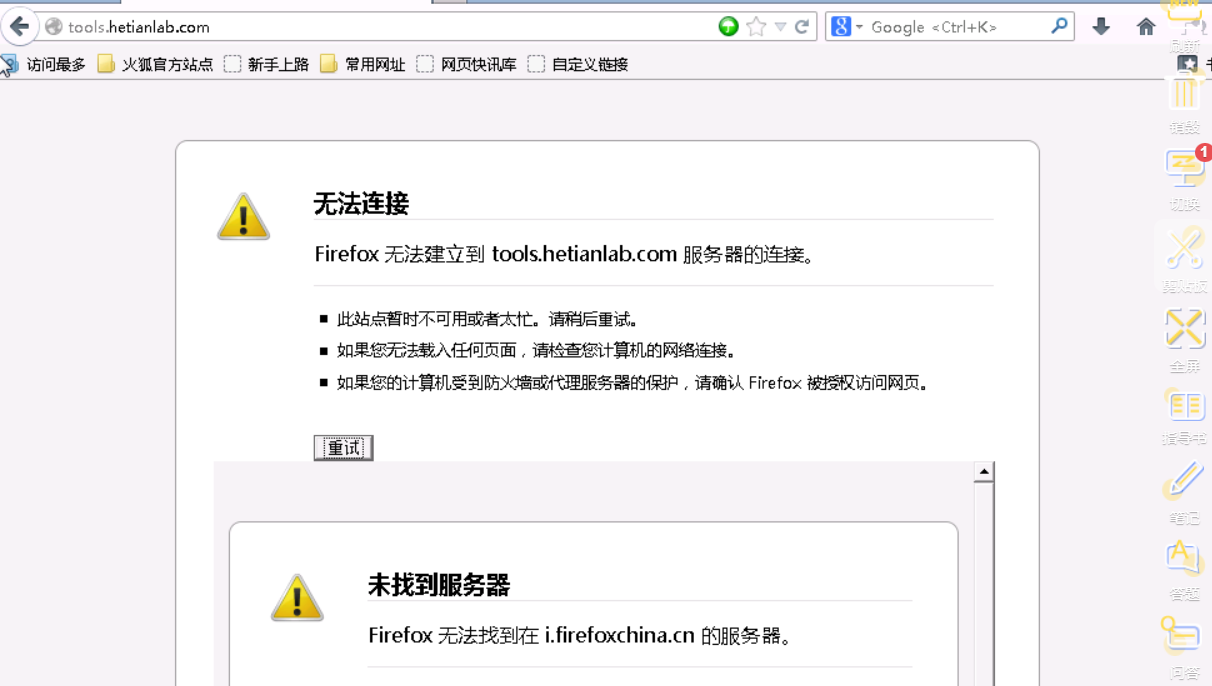
Task: Open the Google search engine selector
Action: [846, 27]
